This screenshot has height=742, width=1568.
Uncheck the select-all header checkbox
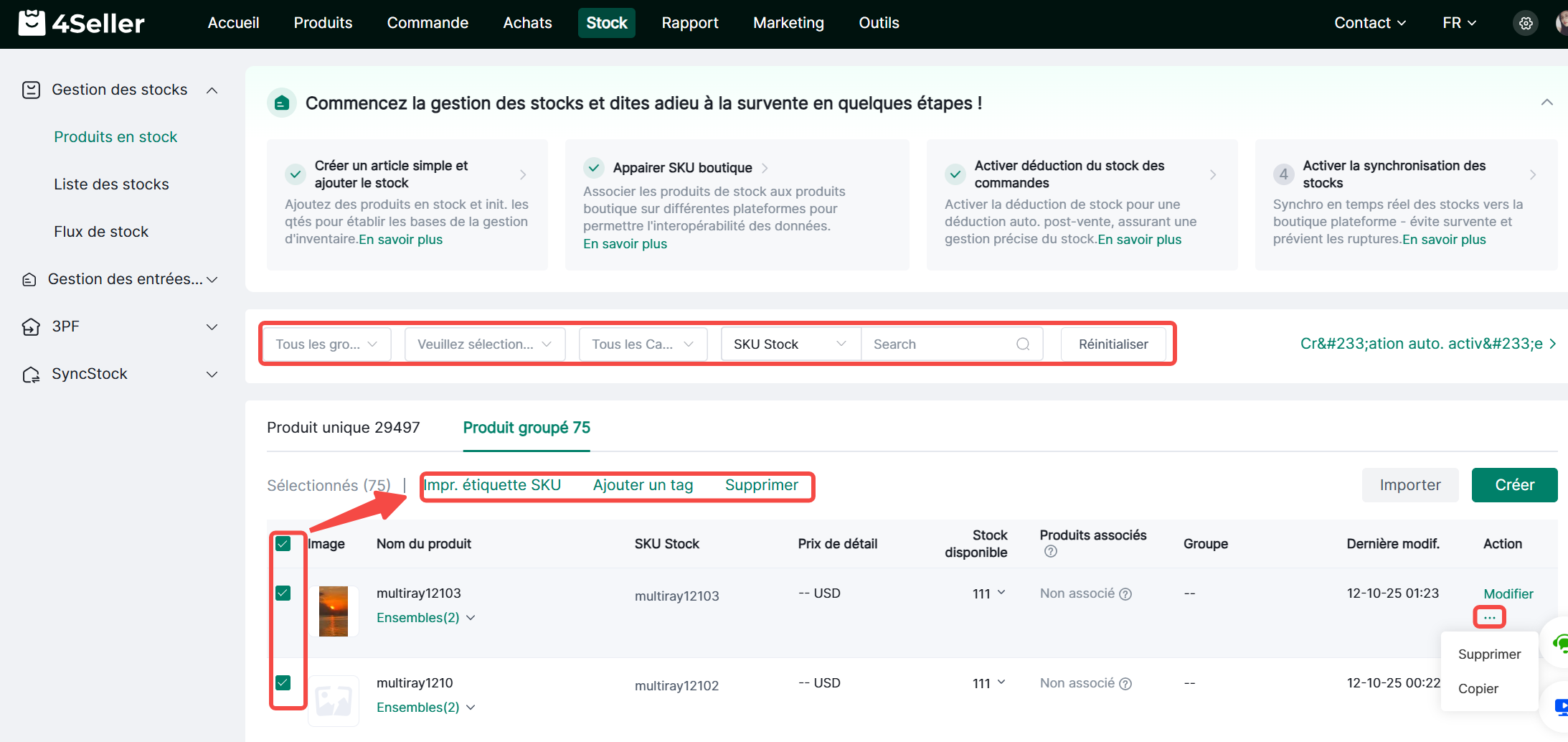click(x=283, y=544)
